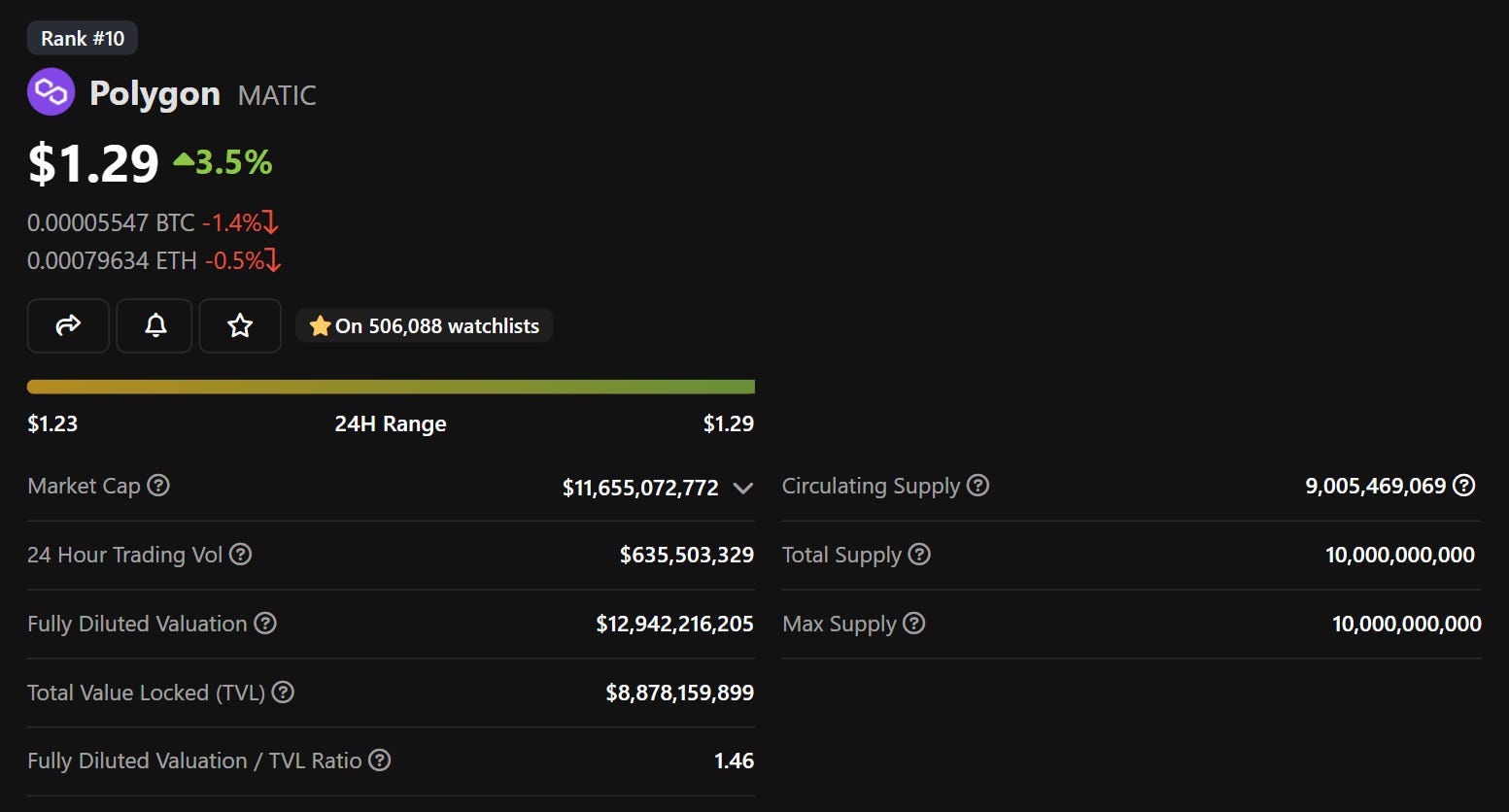The width and height of the screenshot is (1509, 812).
Task: Click the 0.00005547 BTC price value
Action: [x=111, y=222]
